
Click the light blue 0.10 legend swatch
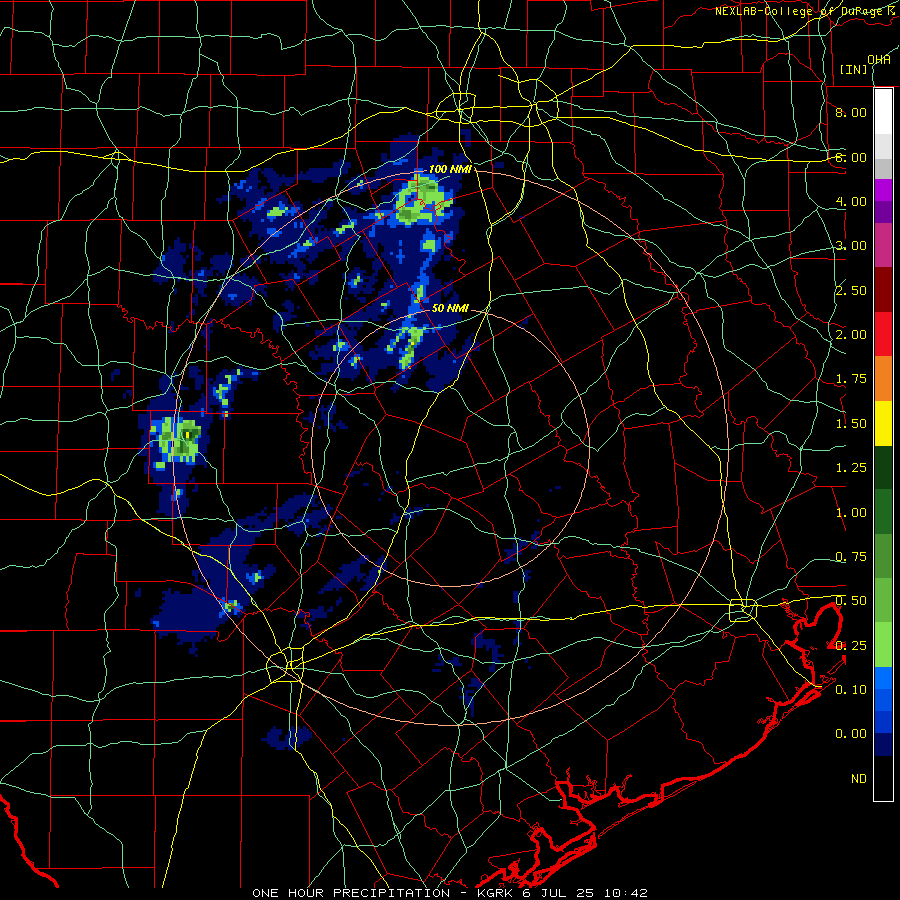[x=883, y=678]
